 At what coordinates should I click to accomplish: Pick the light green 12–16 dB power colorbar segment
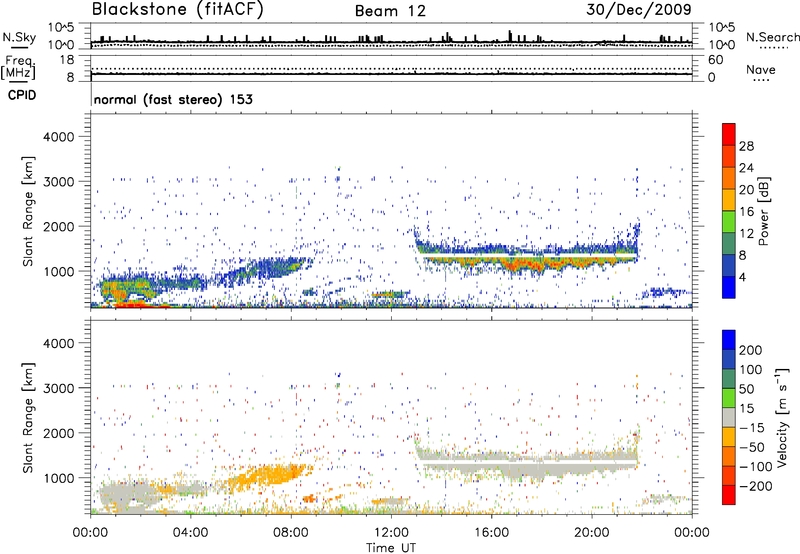click(729, 222)
